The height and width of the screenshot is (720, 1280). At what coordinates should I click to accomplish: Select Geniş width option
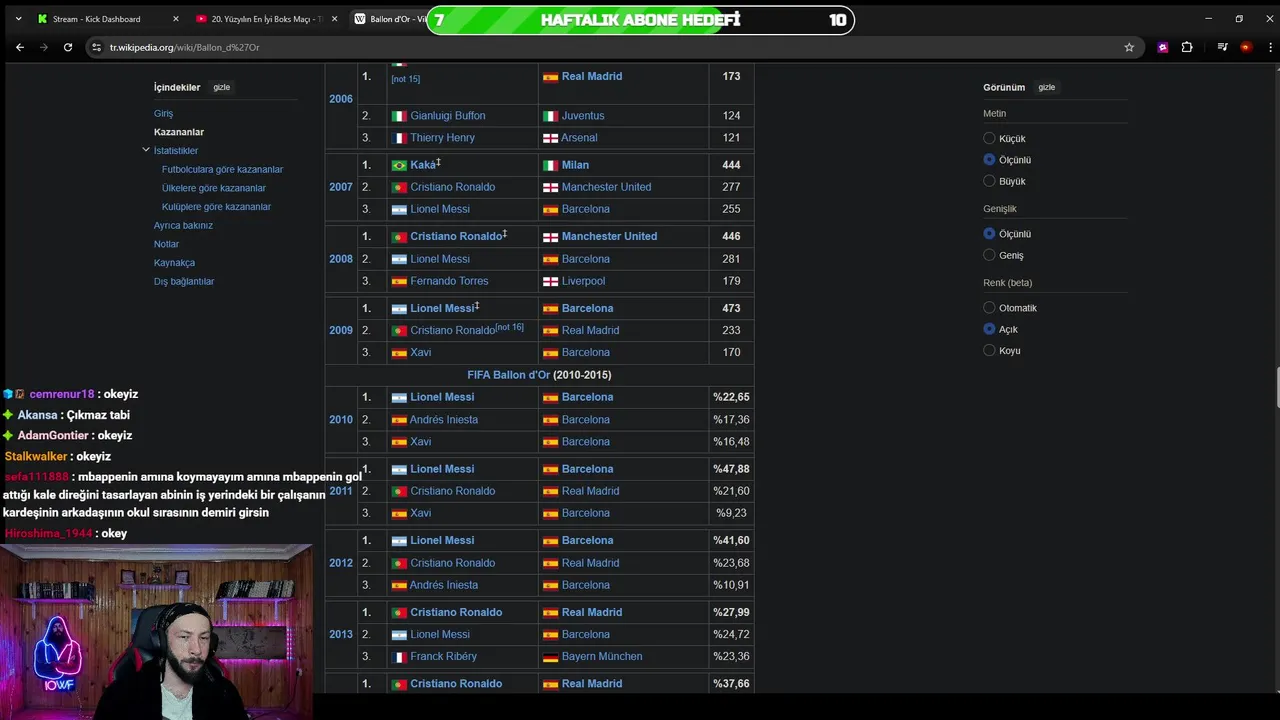click(x=989, y=255)
